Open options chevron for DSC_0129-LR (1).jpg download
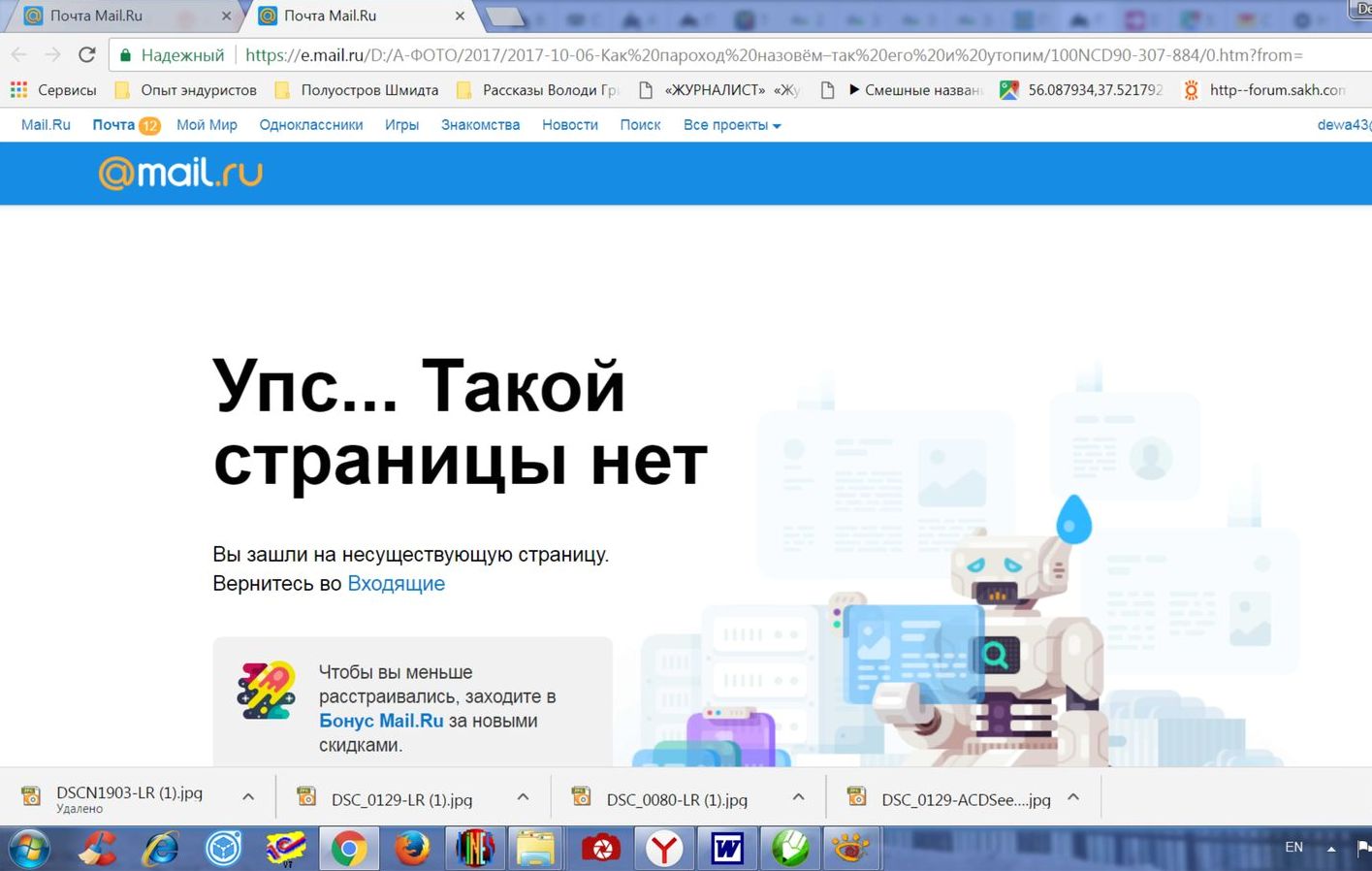Viewport: 1372px width, 871px height. click(x=524, y=797)
